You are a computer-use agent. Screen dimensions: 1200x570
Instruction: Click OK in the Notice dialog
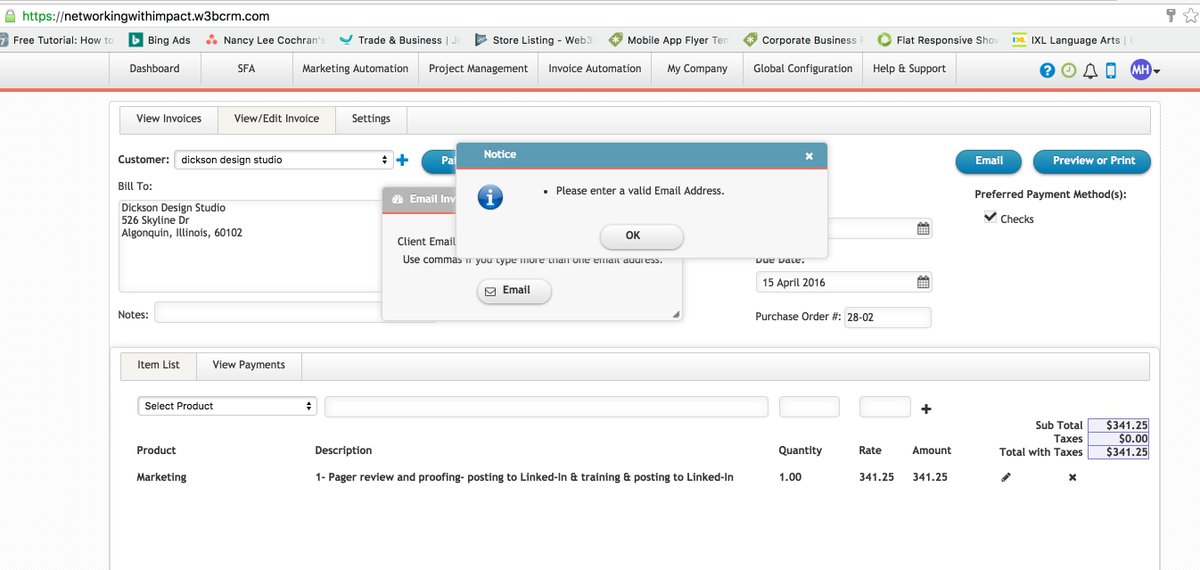tap(642, 236)
